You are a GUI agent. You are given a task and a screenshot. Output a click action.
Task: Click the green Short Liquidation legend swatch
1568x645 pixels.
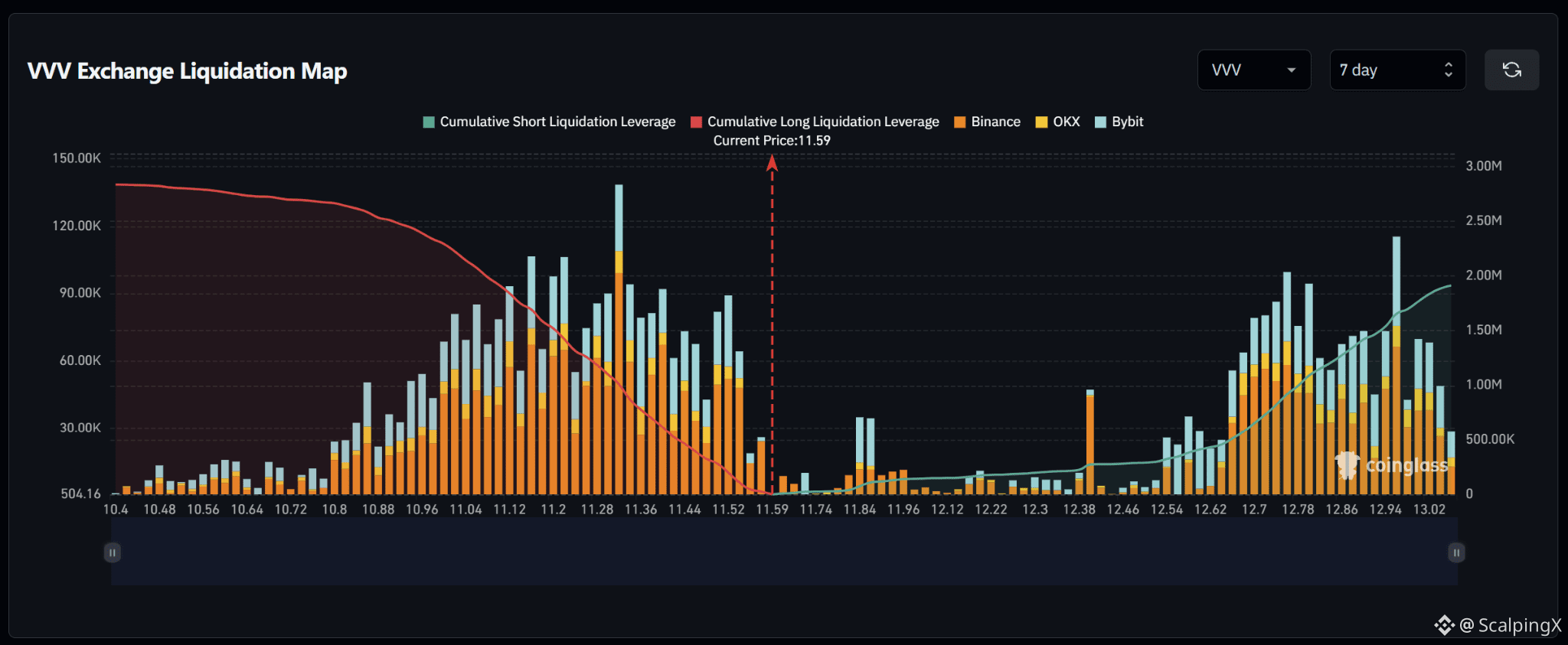point(429,122)
